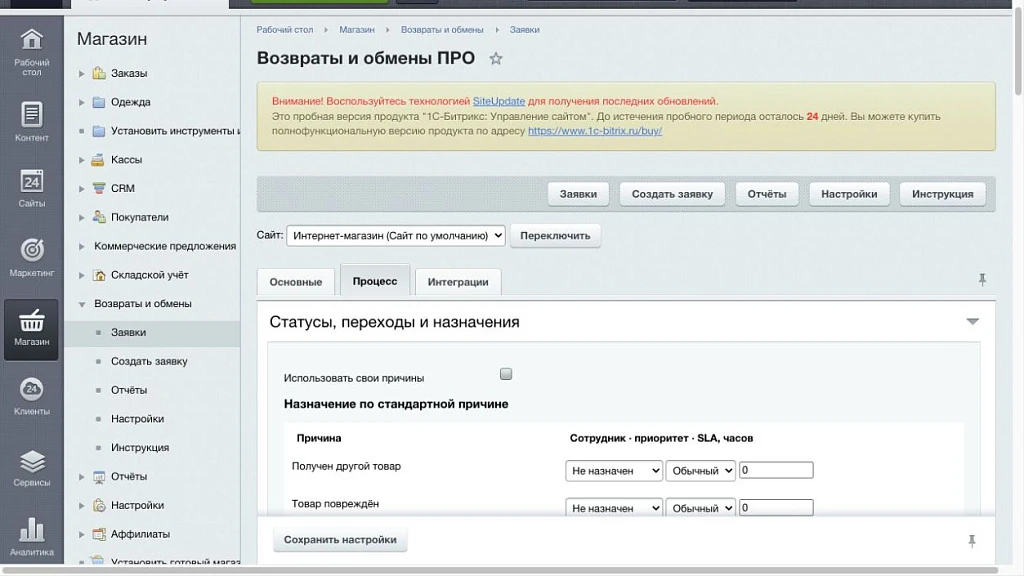
Task: Open the SiteUpdate link
Action: point(499,101)
